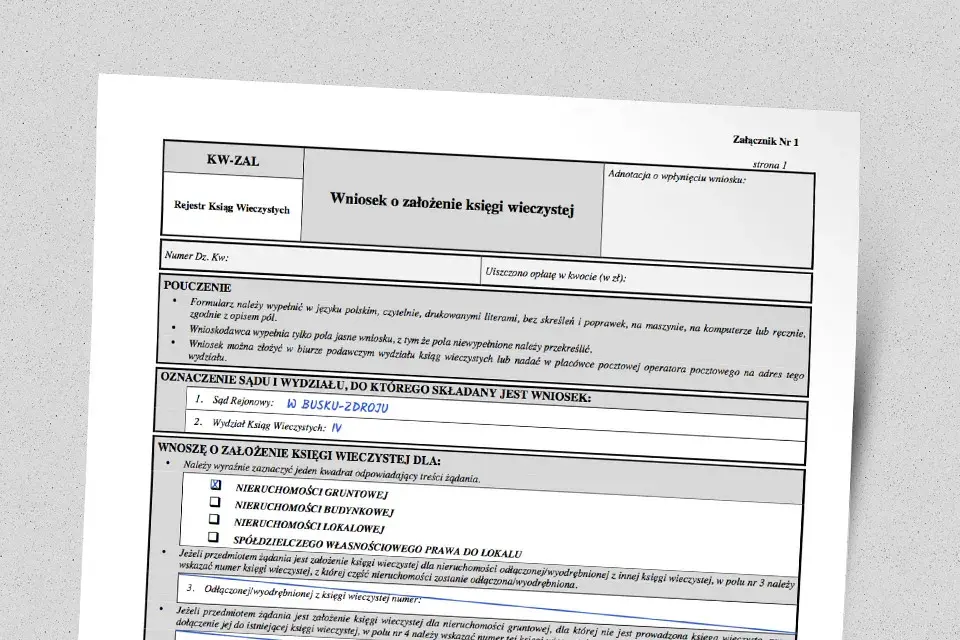Image resolution: width=960 pixels, height=640 pixels.
Task: Click the Rejestr Ksiąg Wieczystych box
Action: coord(232,207)
